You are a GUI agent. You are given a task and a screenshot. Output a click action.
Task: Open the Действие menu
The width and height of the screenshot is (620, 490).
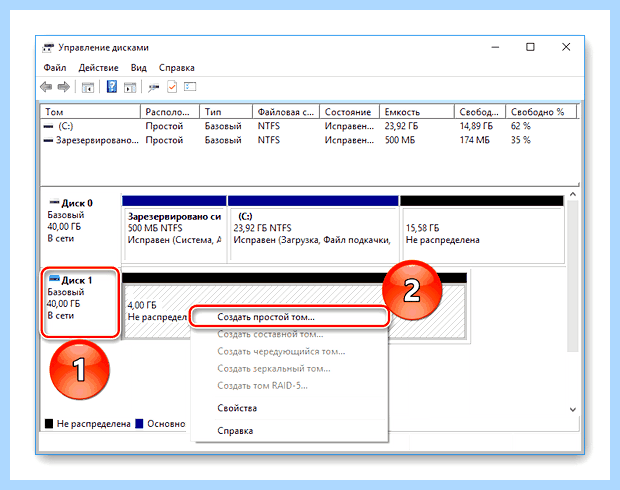click(98, 68)
